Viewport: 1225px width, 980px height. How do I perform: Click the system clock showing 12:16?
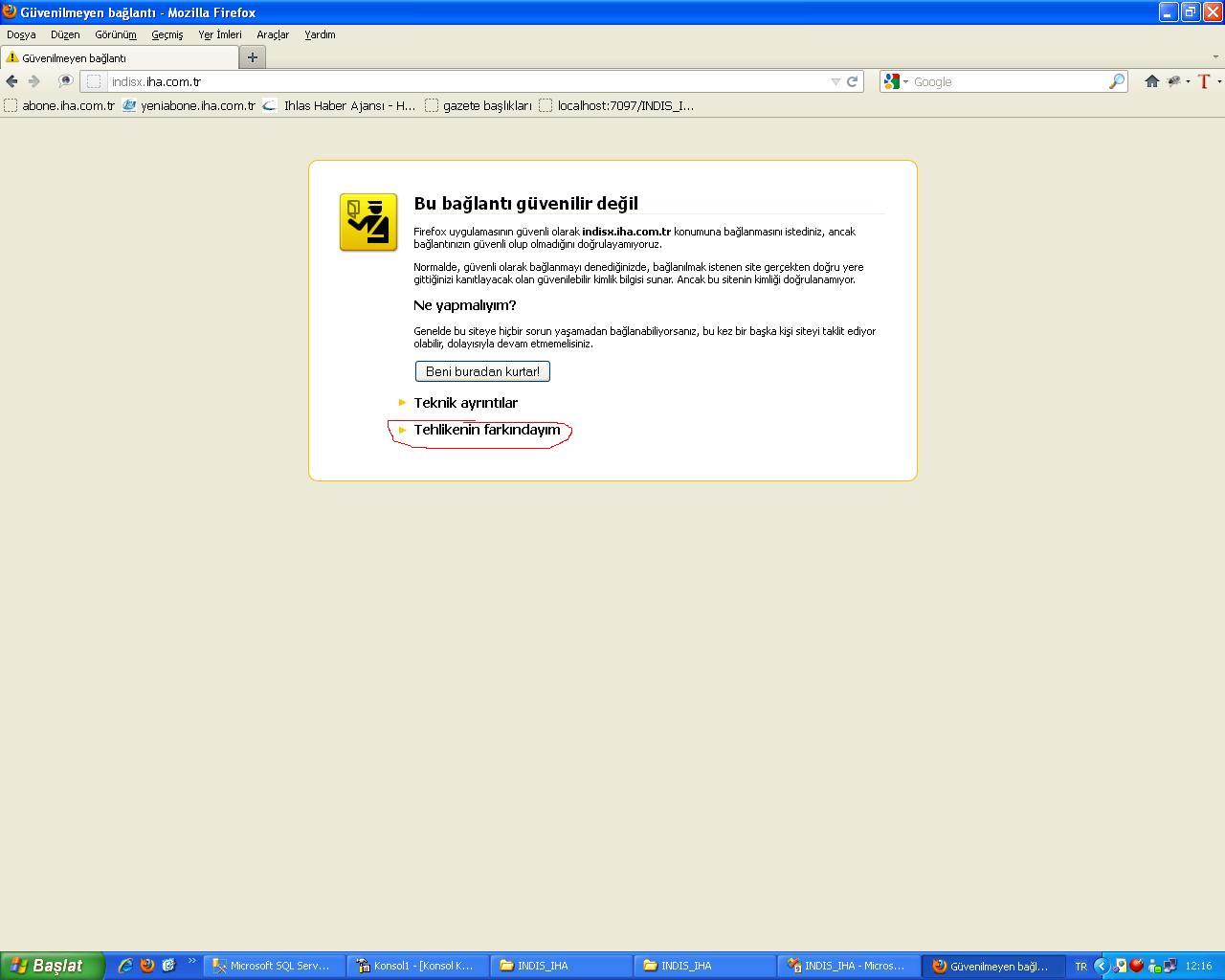[x=1198, y=966]
